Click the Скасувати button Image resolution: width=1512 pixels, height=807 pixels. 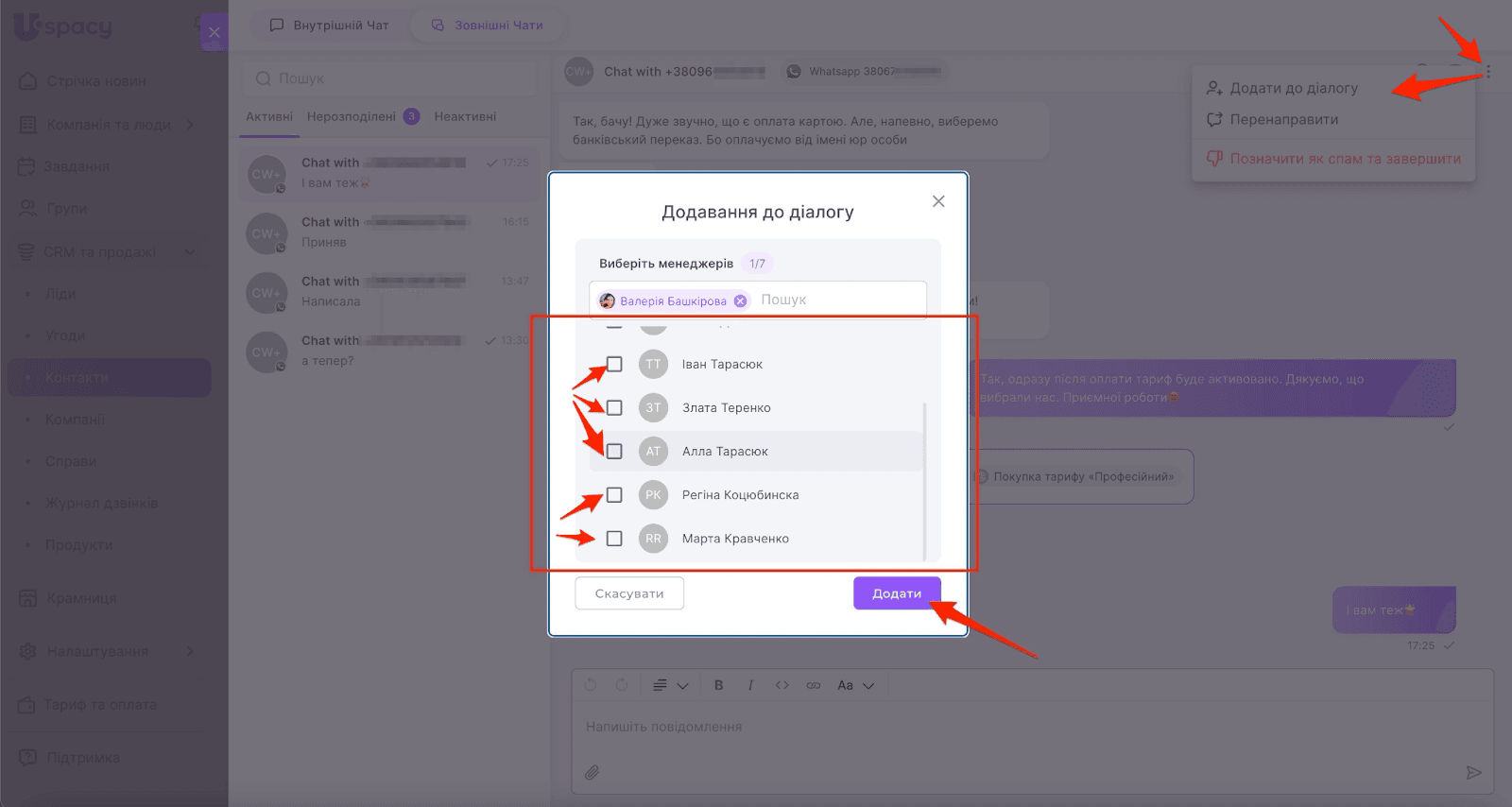coord(629,593)
